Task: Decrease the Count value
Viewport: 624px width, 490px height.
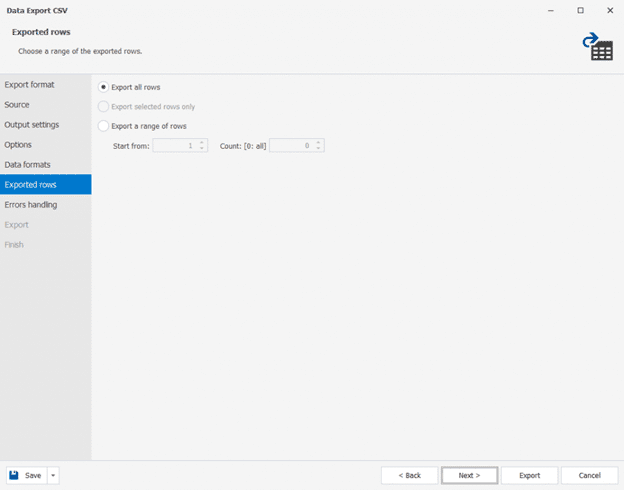Action: pos(319,149)
